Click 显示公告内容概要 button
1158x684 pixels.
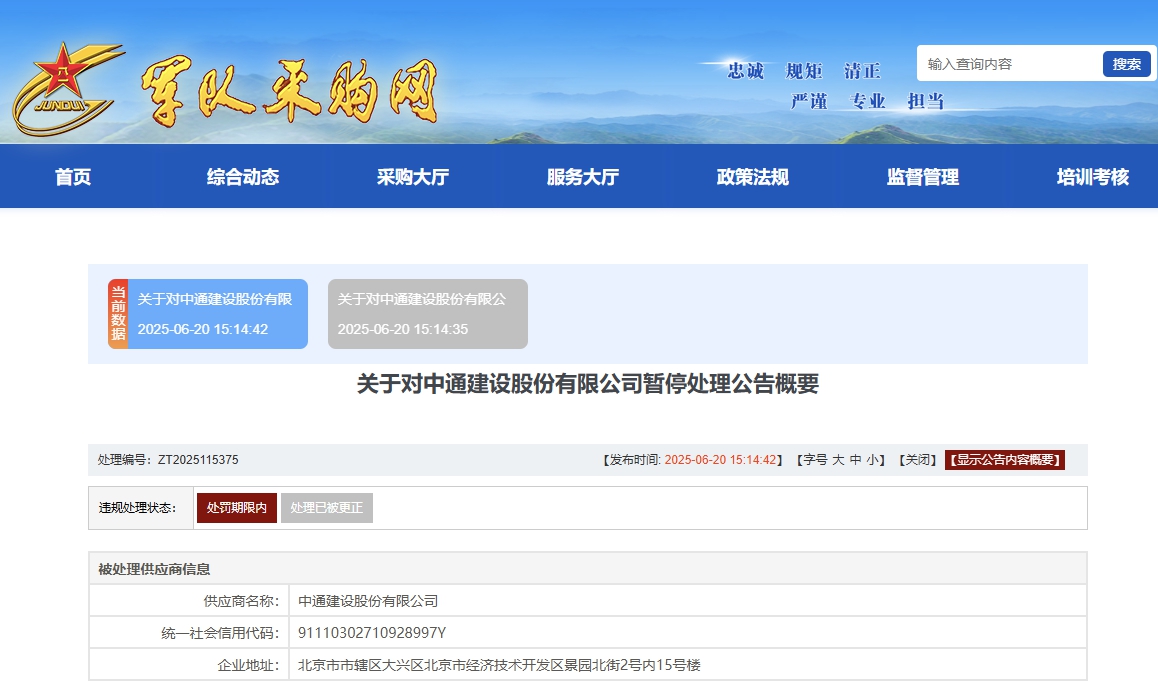coord(1004,459)
